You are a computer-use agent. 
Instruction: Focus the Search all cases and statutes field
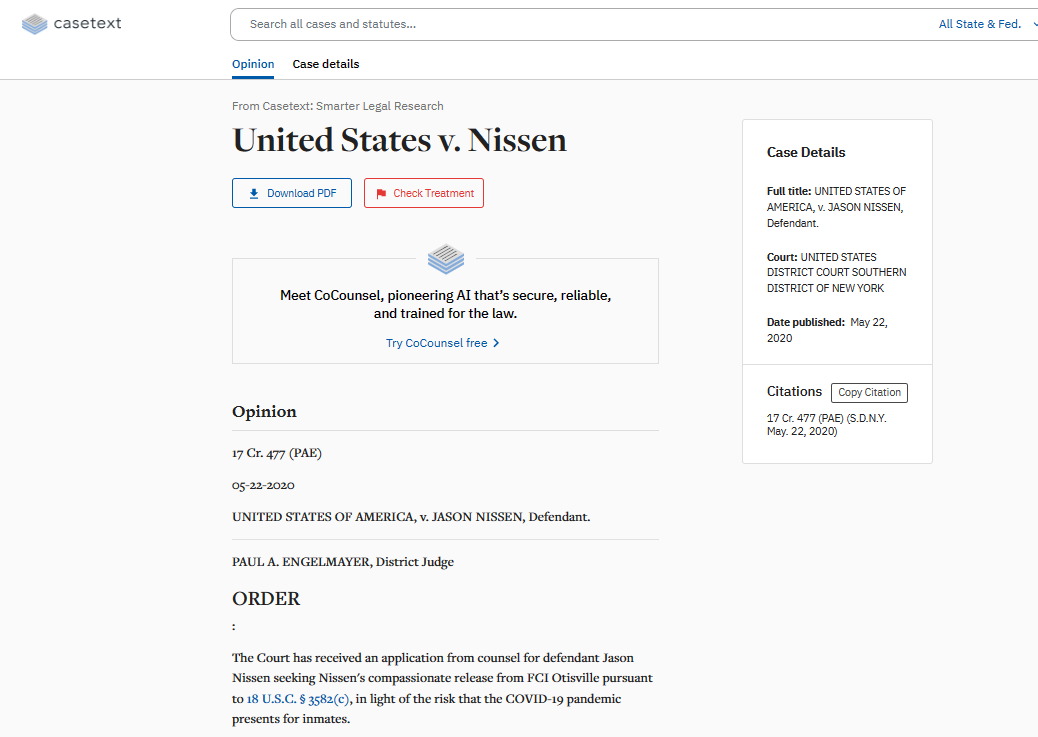click(583, 24)
